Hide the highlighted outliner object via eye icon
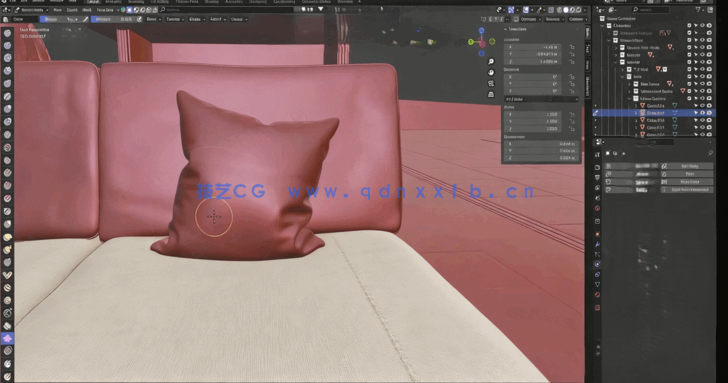The image size is (728, 383). click(702, 113)
